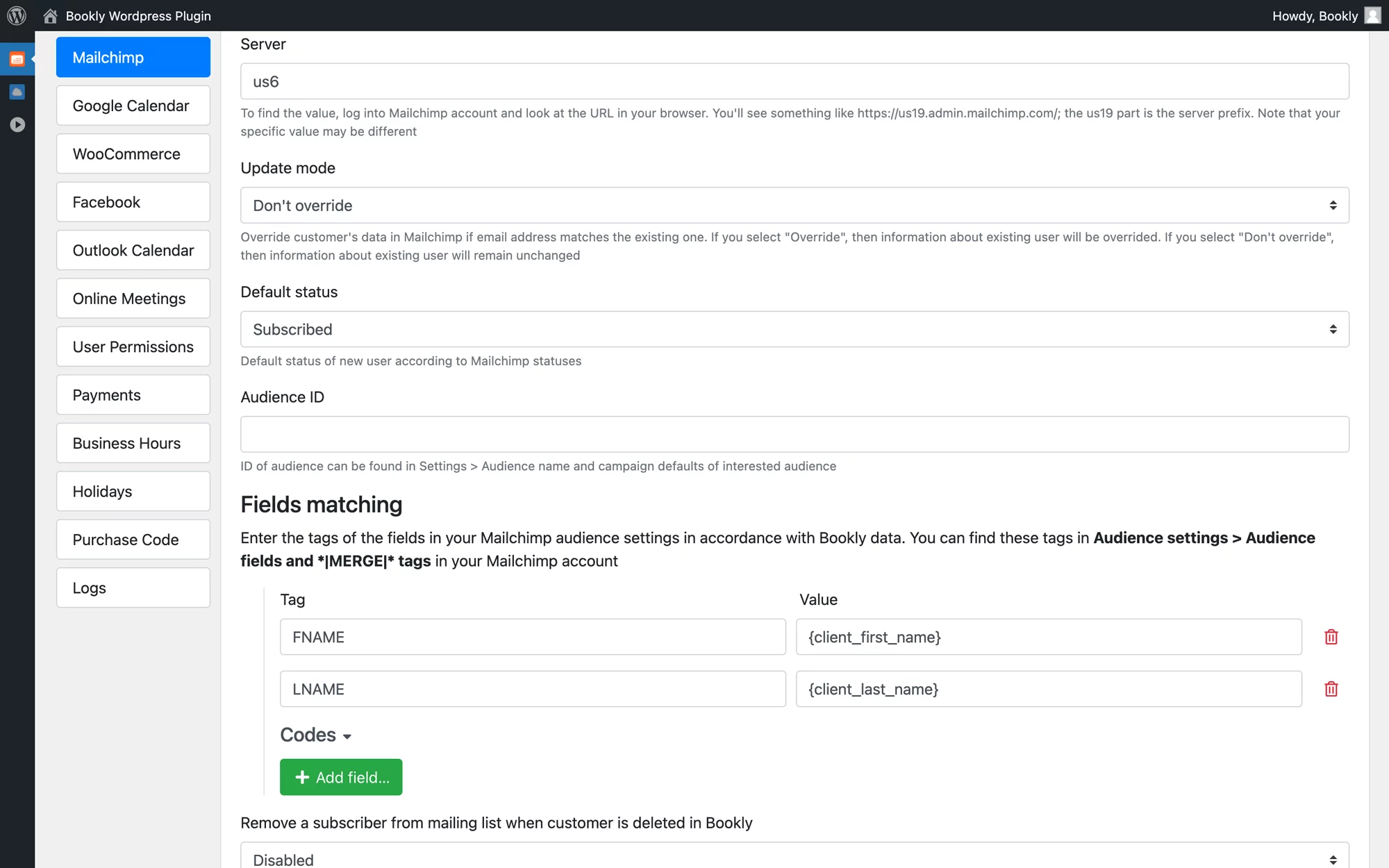Screen dimensions: 1389x868
Task: Click the Add field button
Action: (341, 777)
